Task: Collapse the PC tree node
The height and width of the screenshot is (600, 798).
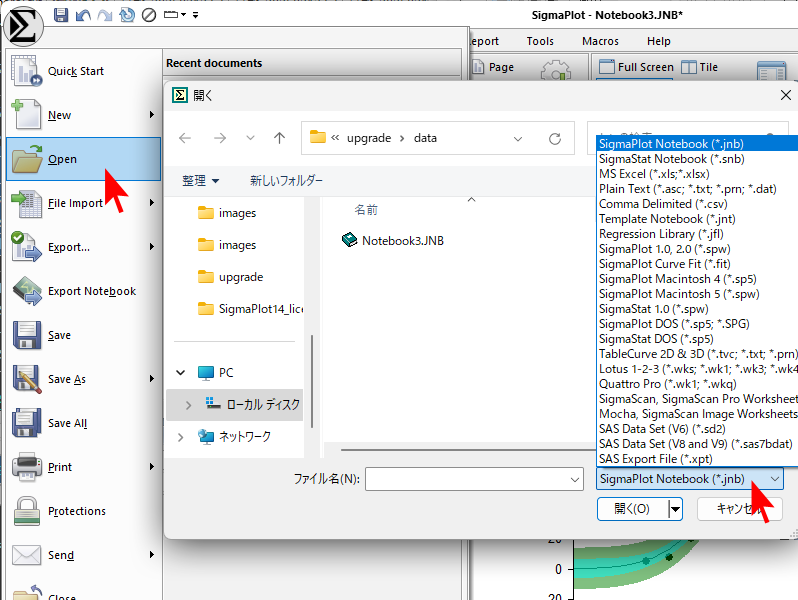Action: [181, 372]
